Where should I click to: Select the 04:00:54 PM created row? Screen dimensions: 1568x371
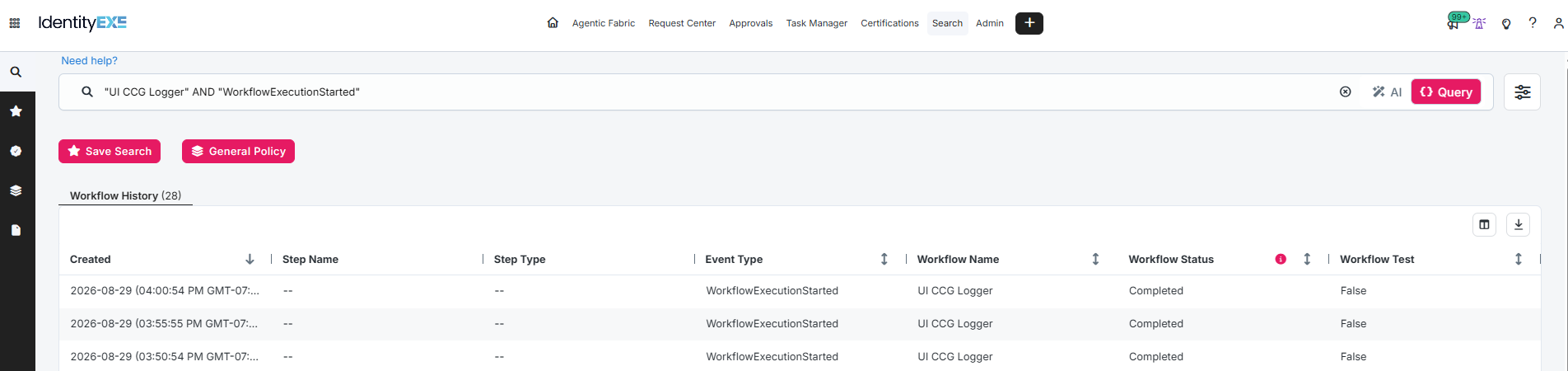click(800, 291)
